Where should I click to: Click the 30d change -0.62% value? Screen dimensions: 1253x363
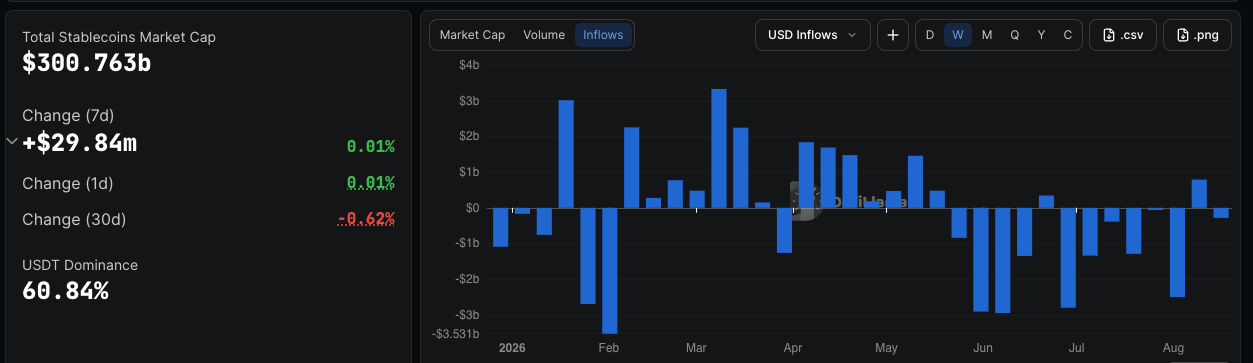click(366, 218)
